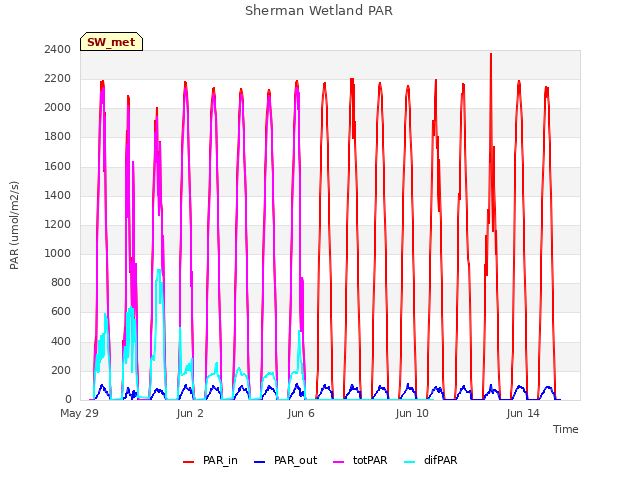Click the 800 y-axis tick label
The width and height of the screenshot is (640, 480).
[61, 282]
